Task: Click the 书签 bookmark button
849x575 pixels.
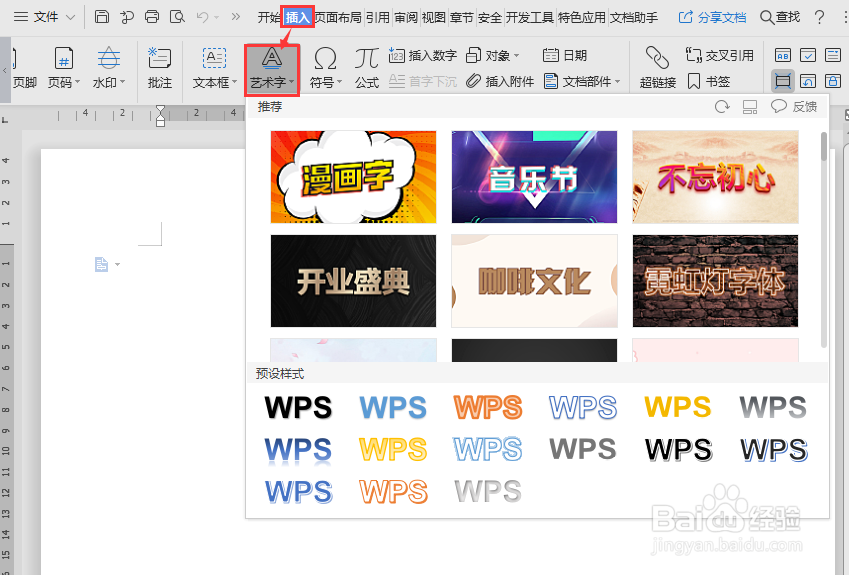Action: click(x=709, y=81)
